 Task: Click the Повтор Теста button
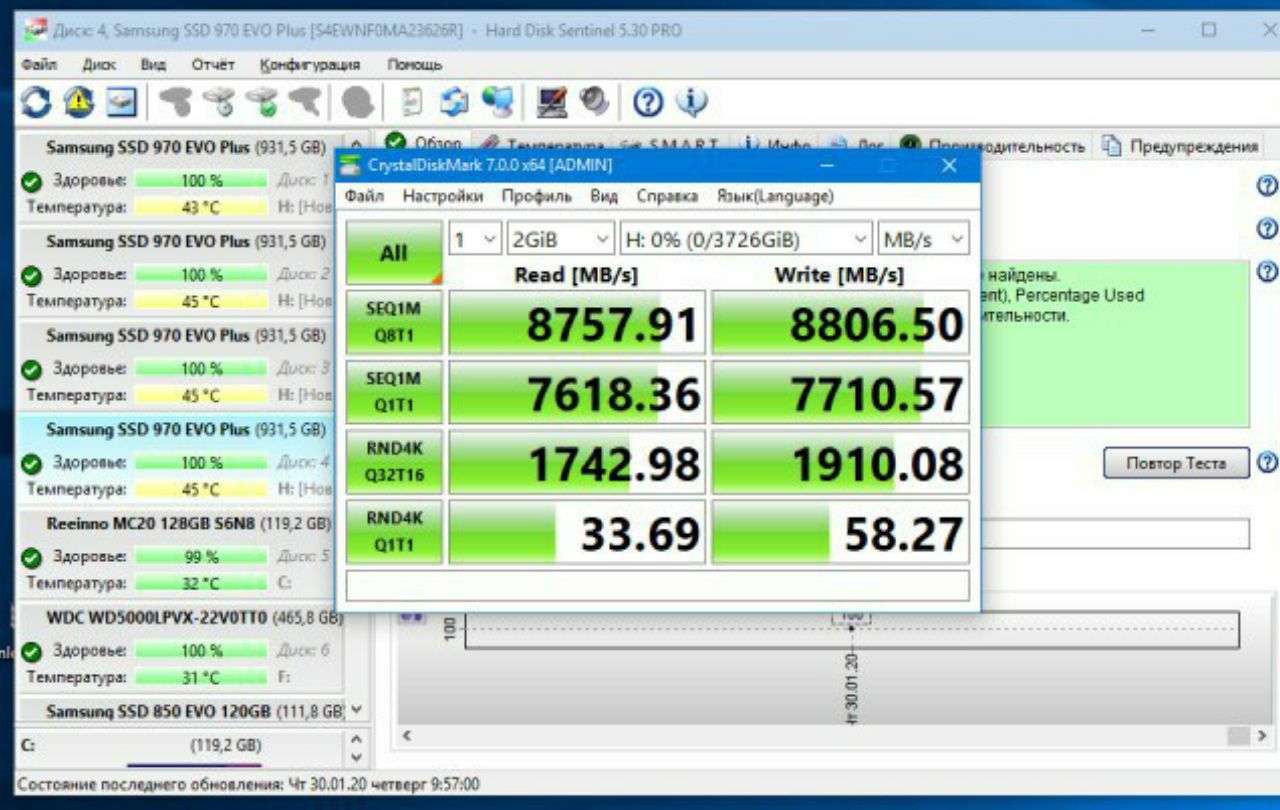tap(1176, 463)
